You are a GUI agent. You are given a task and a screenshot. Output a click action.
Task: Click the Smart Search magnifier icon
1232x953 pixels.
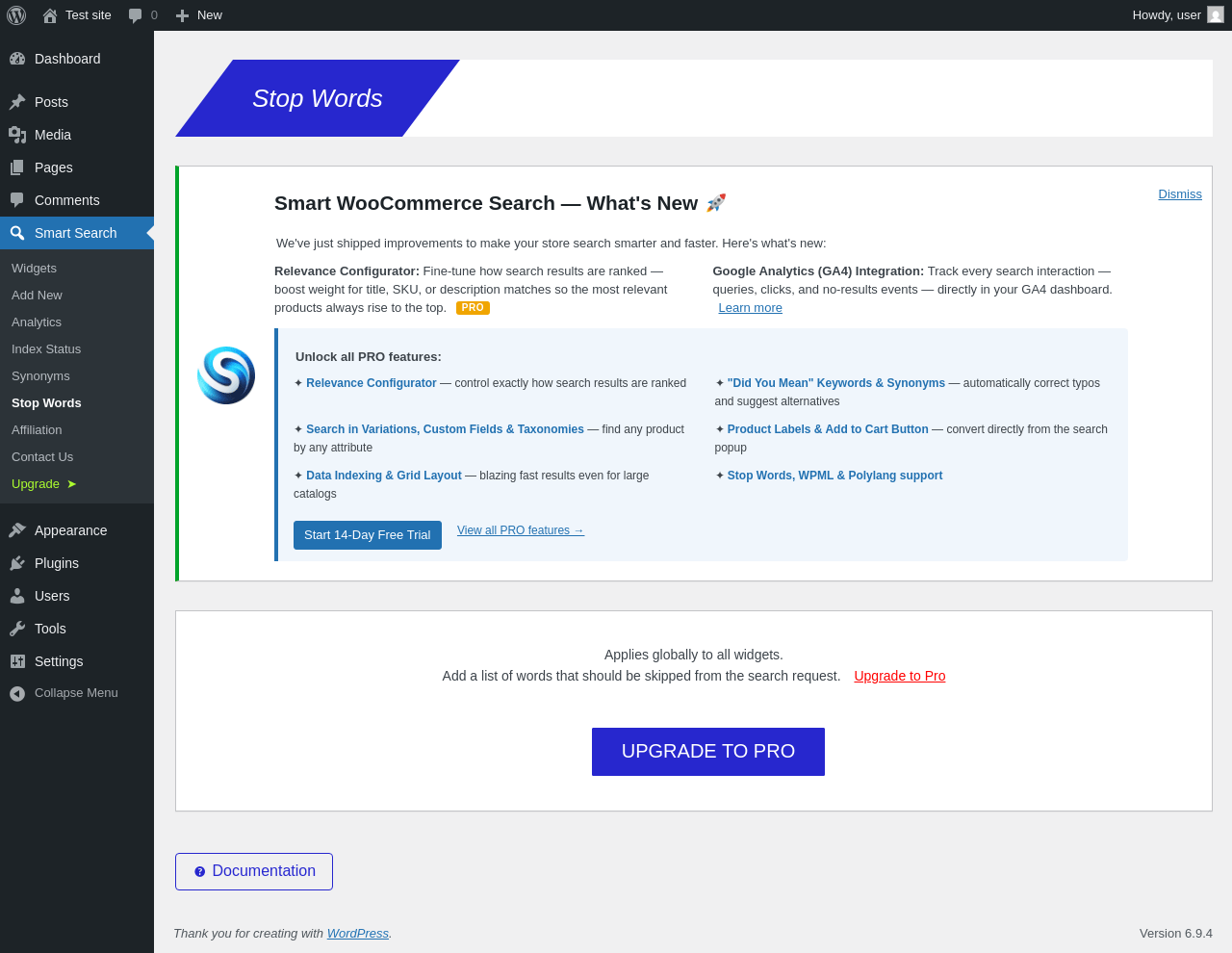tap(17, 233)
